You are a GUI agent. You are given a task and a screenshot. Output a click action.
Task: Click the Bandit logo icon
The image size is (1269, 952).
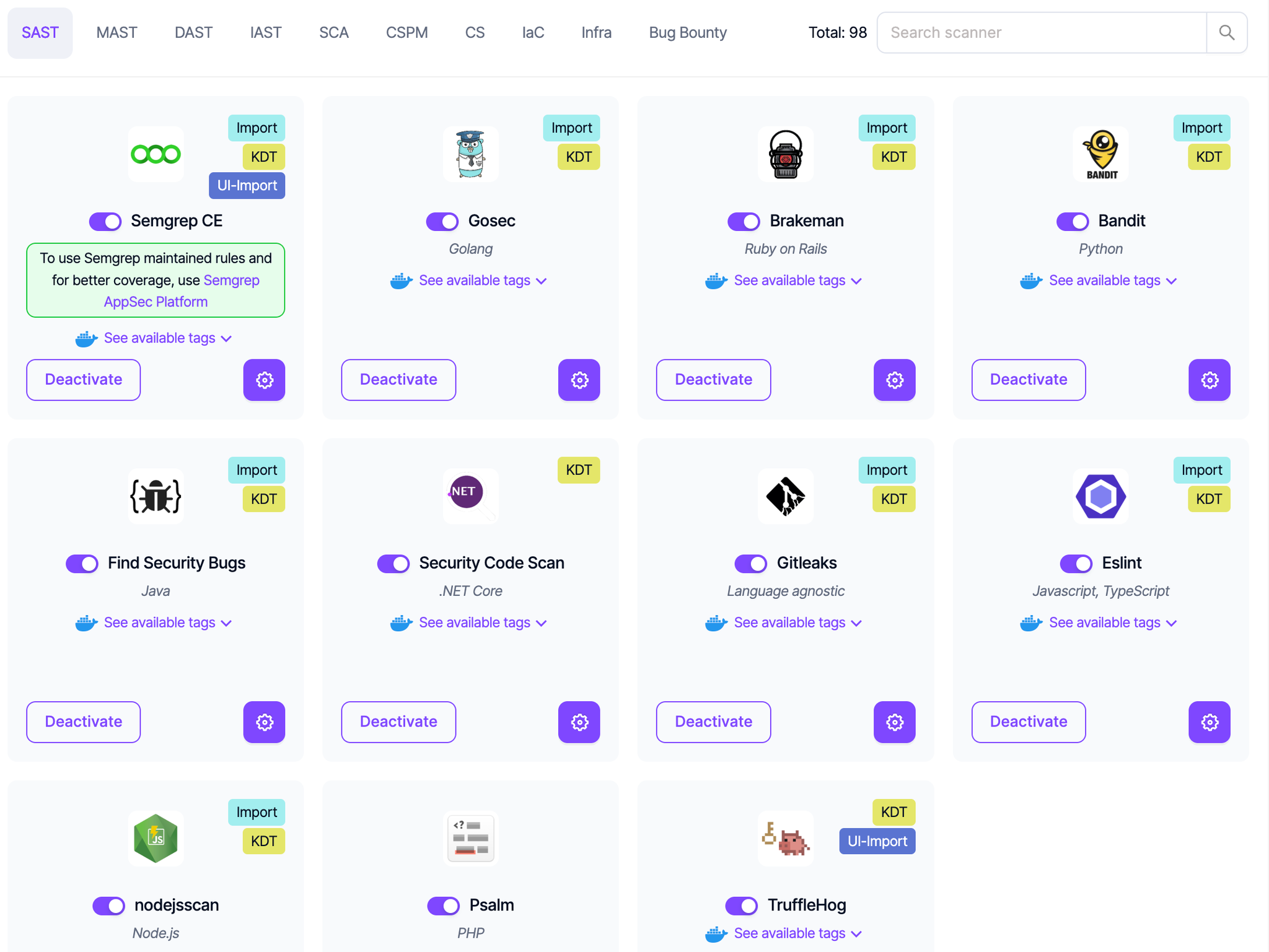tap(1100, 155)
